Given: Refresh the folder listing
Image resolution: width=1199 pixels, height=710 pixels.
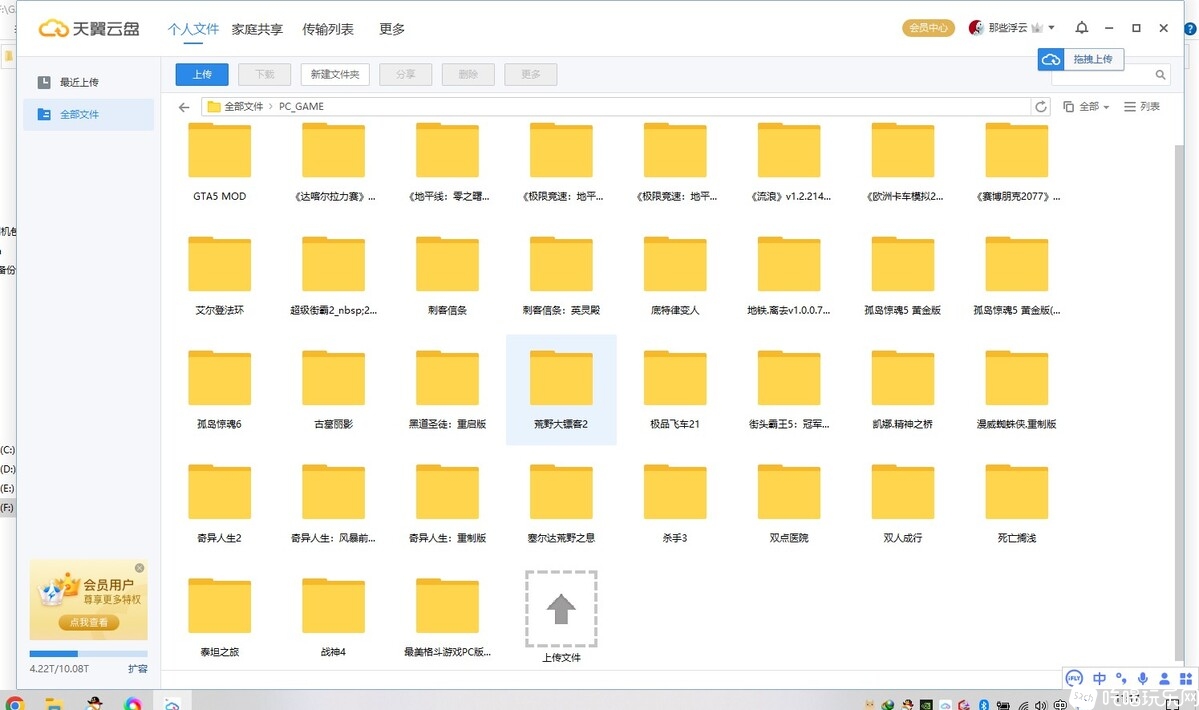Looking at the screenshot, I should pos(1041,107).
